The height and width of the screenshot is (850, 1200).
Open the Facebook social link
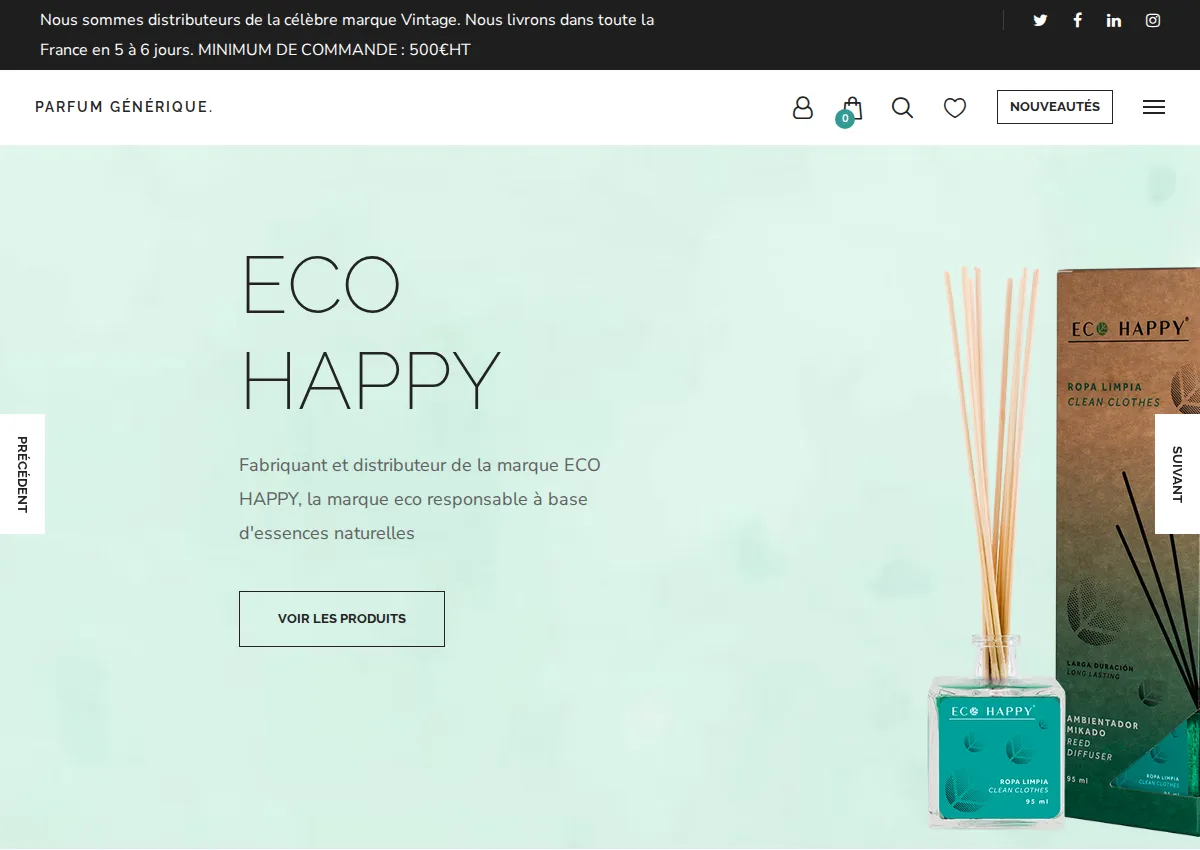point(1077,20)
